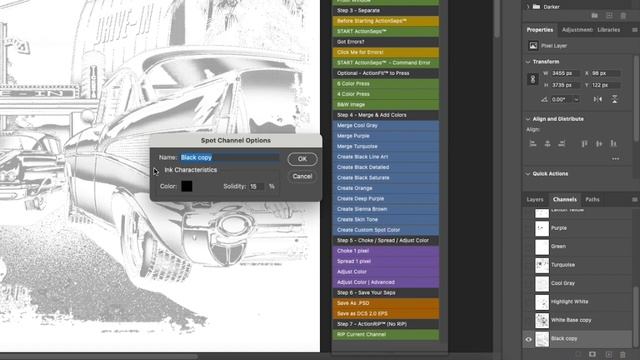Click the flip horizontal icon

[598, 99]
